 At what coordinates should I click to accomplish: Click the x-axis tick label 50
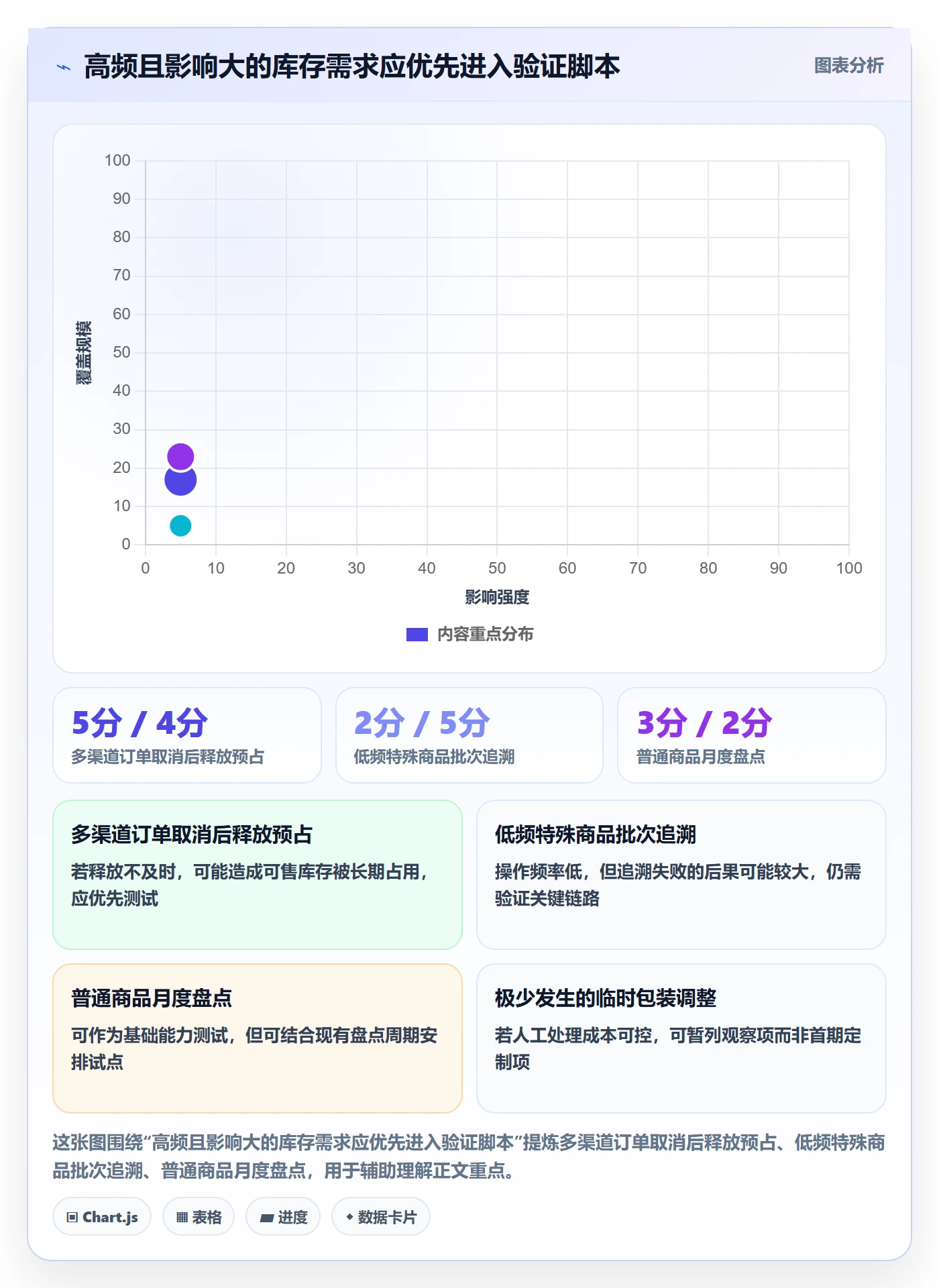pos(497,568)
